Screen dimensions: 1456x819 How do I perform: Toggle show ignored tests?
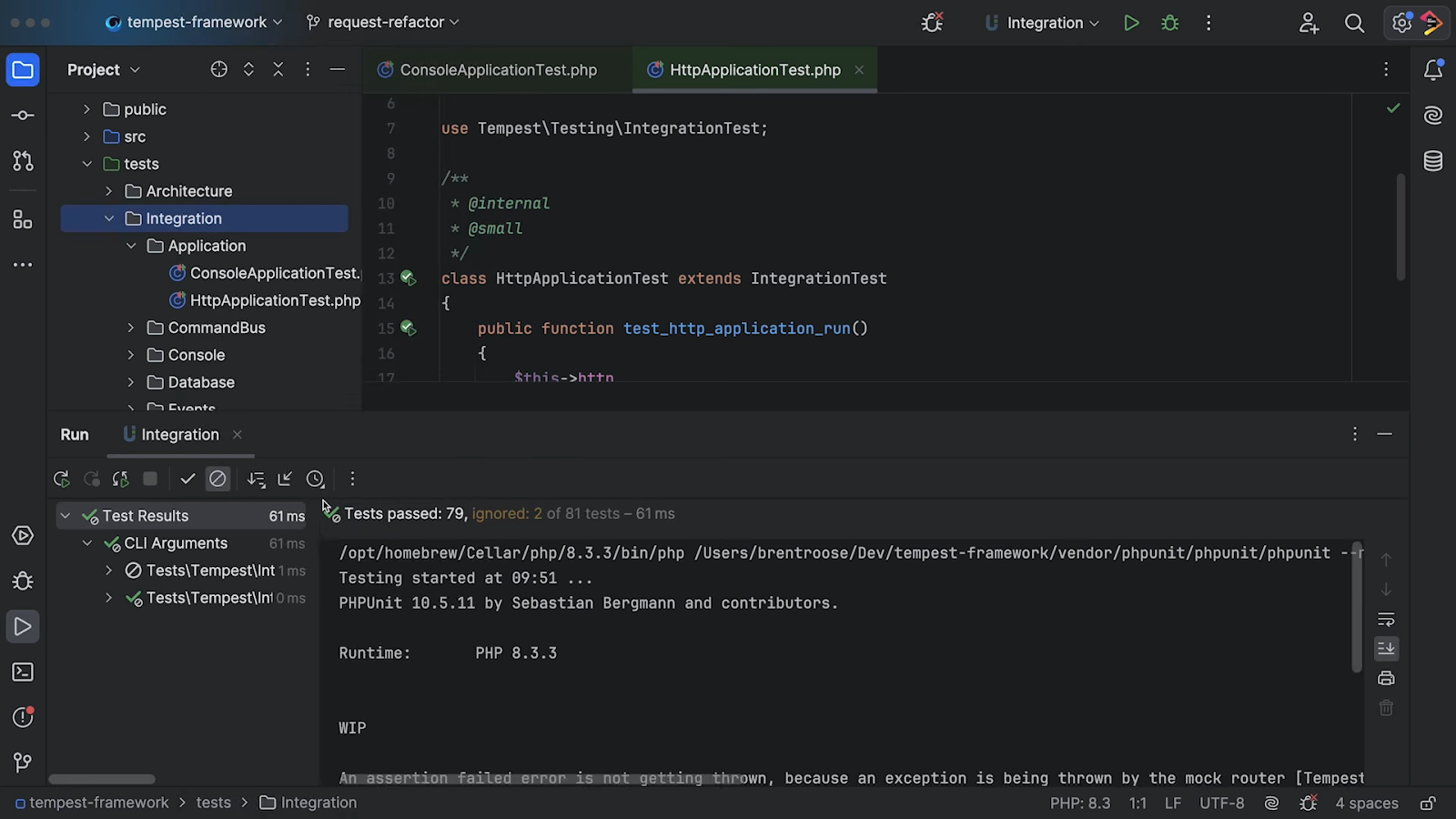coord(217,479)
